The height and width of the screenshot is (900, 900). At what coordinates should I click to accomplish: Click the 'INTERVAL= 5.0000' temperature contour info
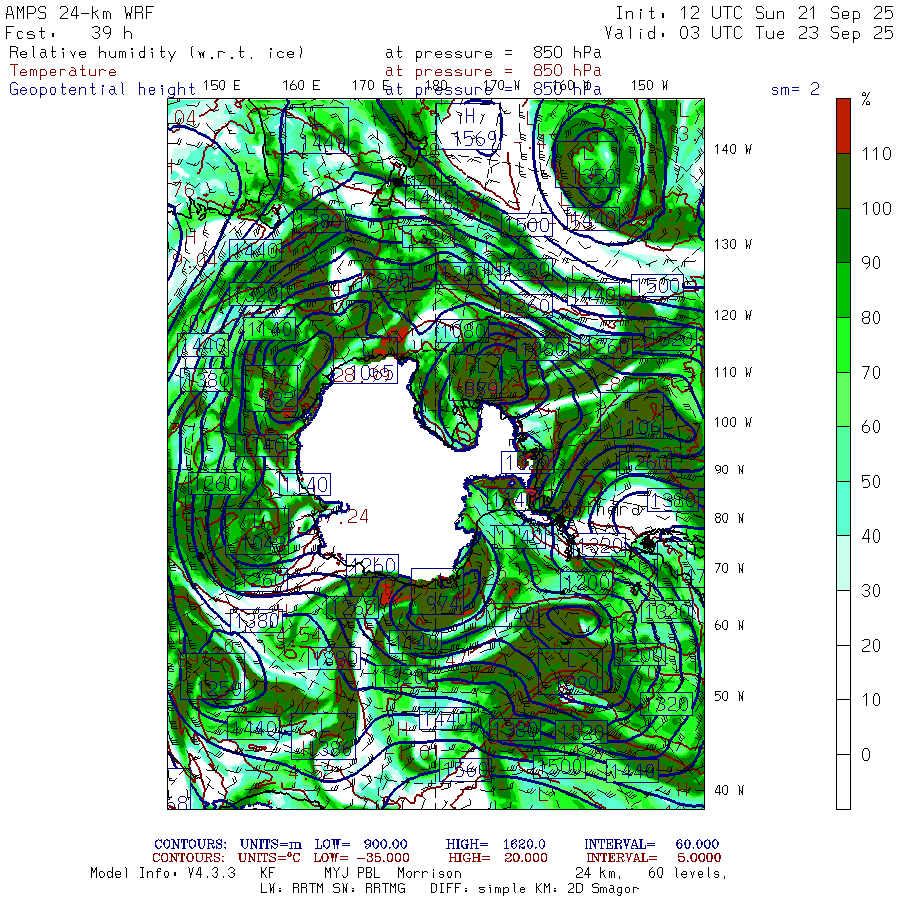point(653,858)
